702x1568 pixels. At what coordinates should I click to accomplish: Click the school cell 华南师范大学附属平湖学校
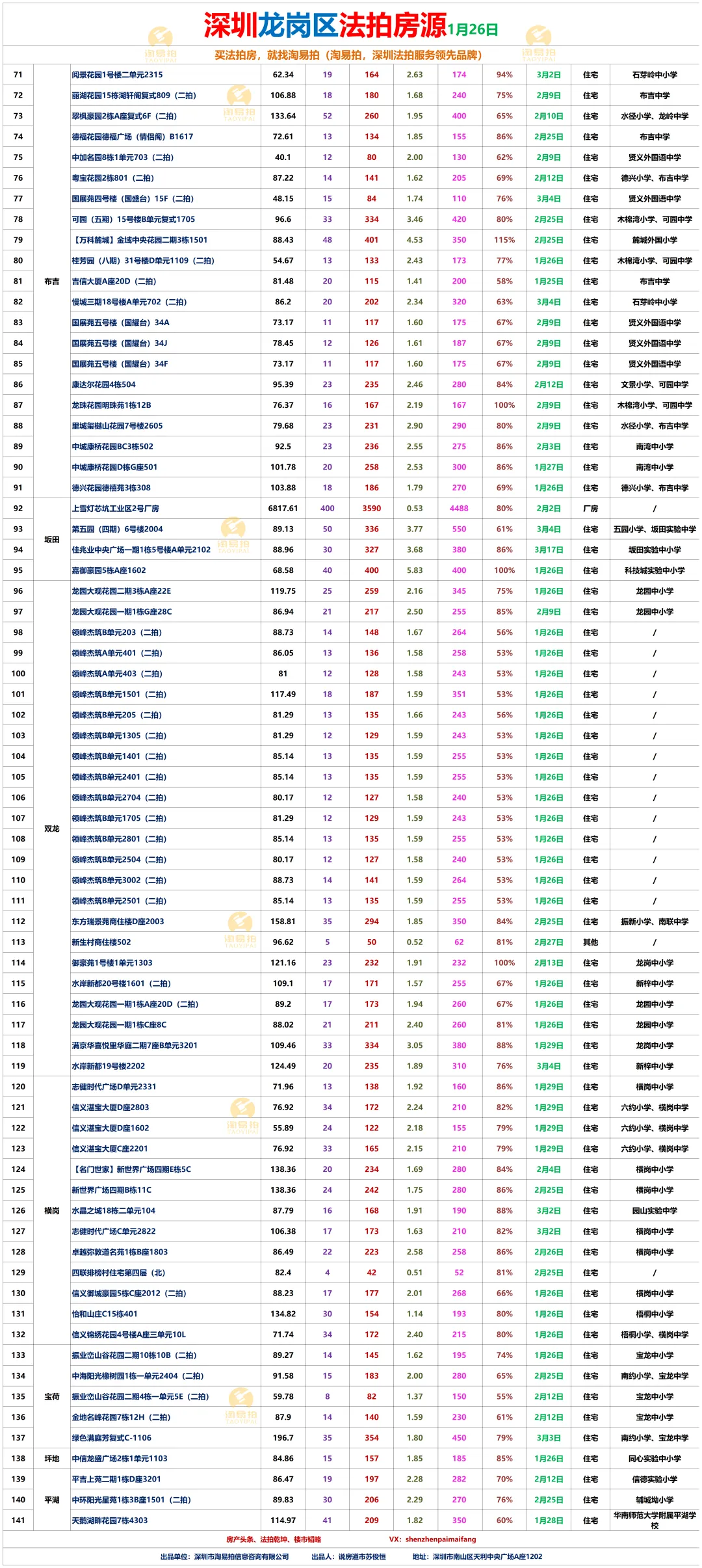655,1521
